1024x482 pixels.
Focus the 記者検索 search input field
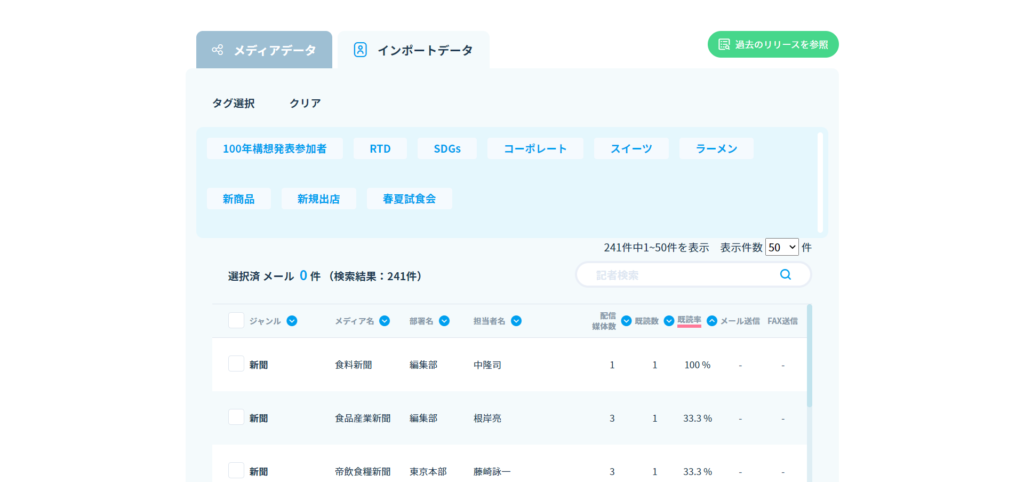(x=680, y=274)
